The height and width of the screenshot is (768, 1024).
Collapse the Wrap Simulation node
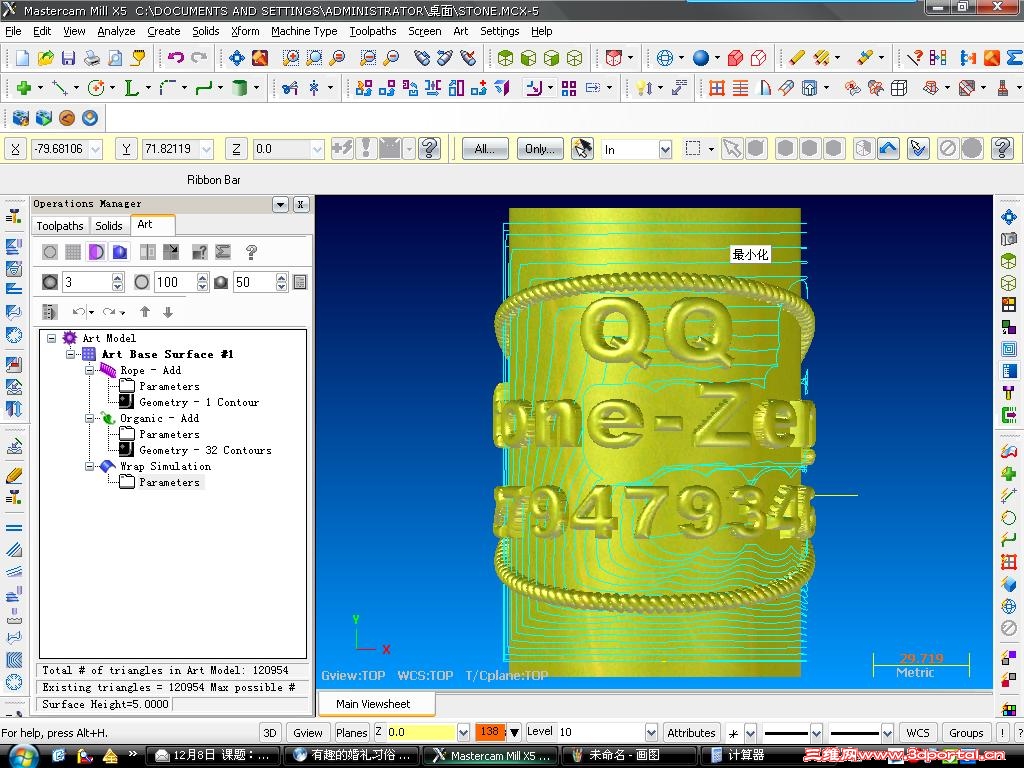[x=89, y=466]
